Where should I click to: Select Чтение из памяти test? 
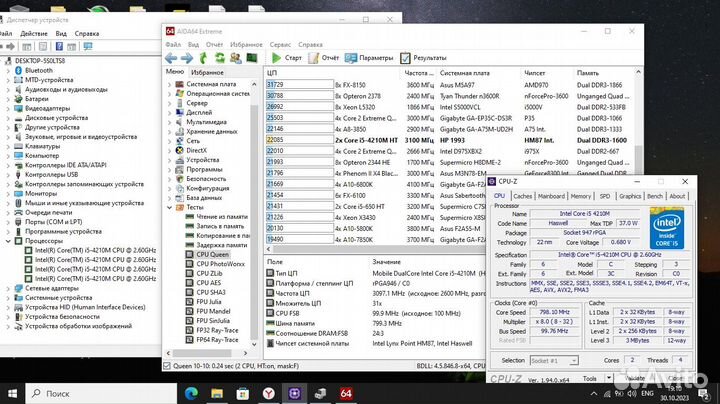(x=222, y=217)
